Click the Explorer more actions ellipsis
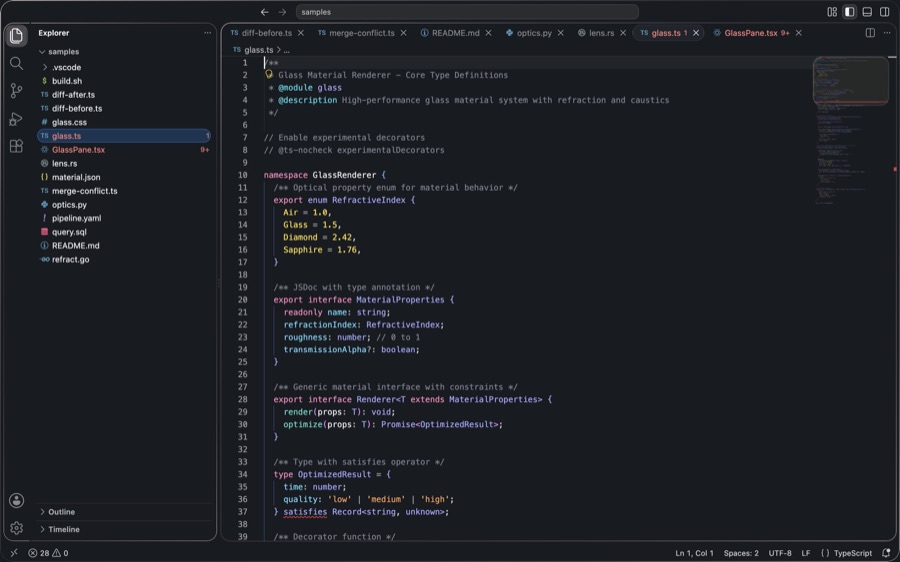Image resolution: width=900 pixels, height=562 pixels. (x=207, y=33)
